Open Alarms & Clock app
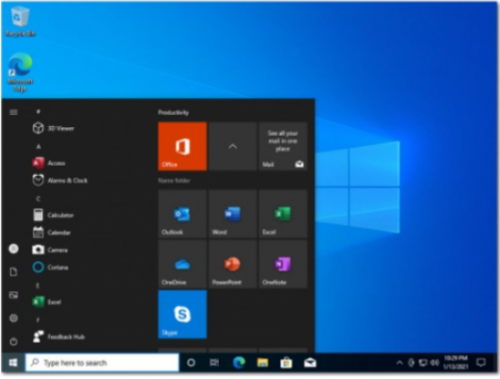 (60, 180)
